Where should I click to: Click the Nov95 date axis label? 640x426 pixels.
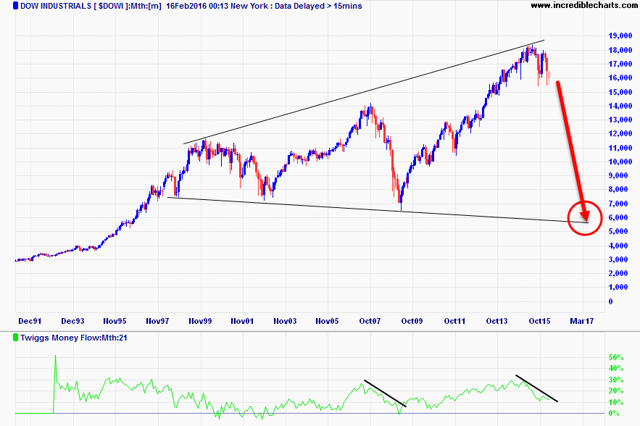115,321
